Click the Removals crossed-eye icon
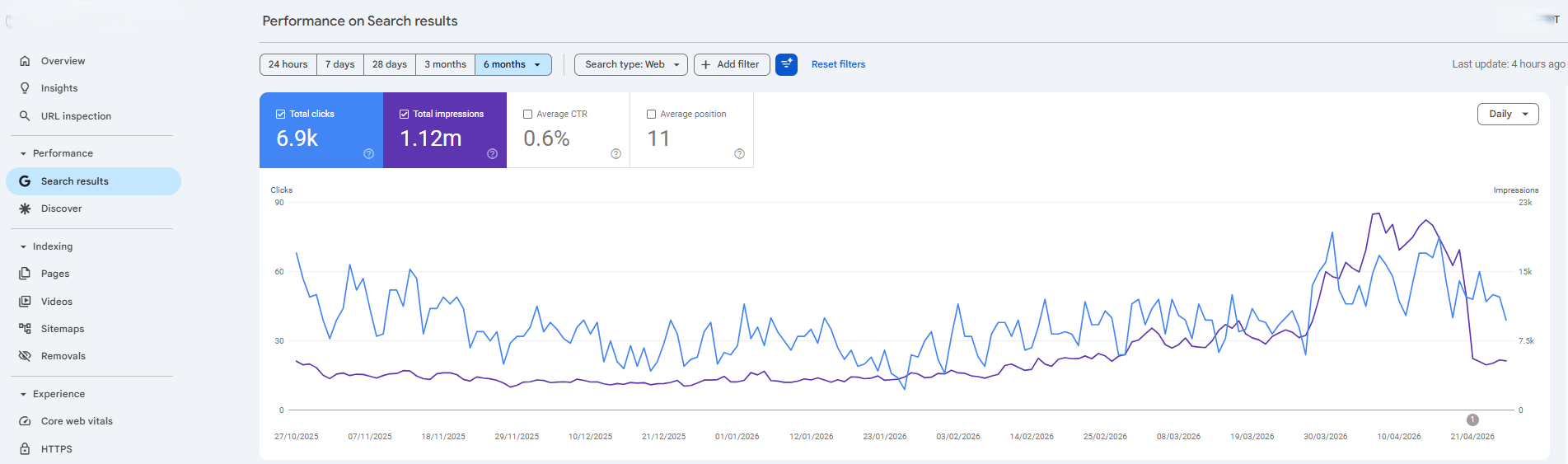This screenshot has width=1568, height=464. pos(25,356)
